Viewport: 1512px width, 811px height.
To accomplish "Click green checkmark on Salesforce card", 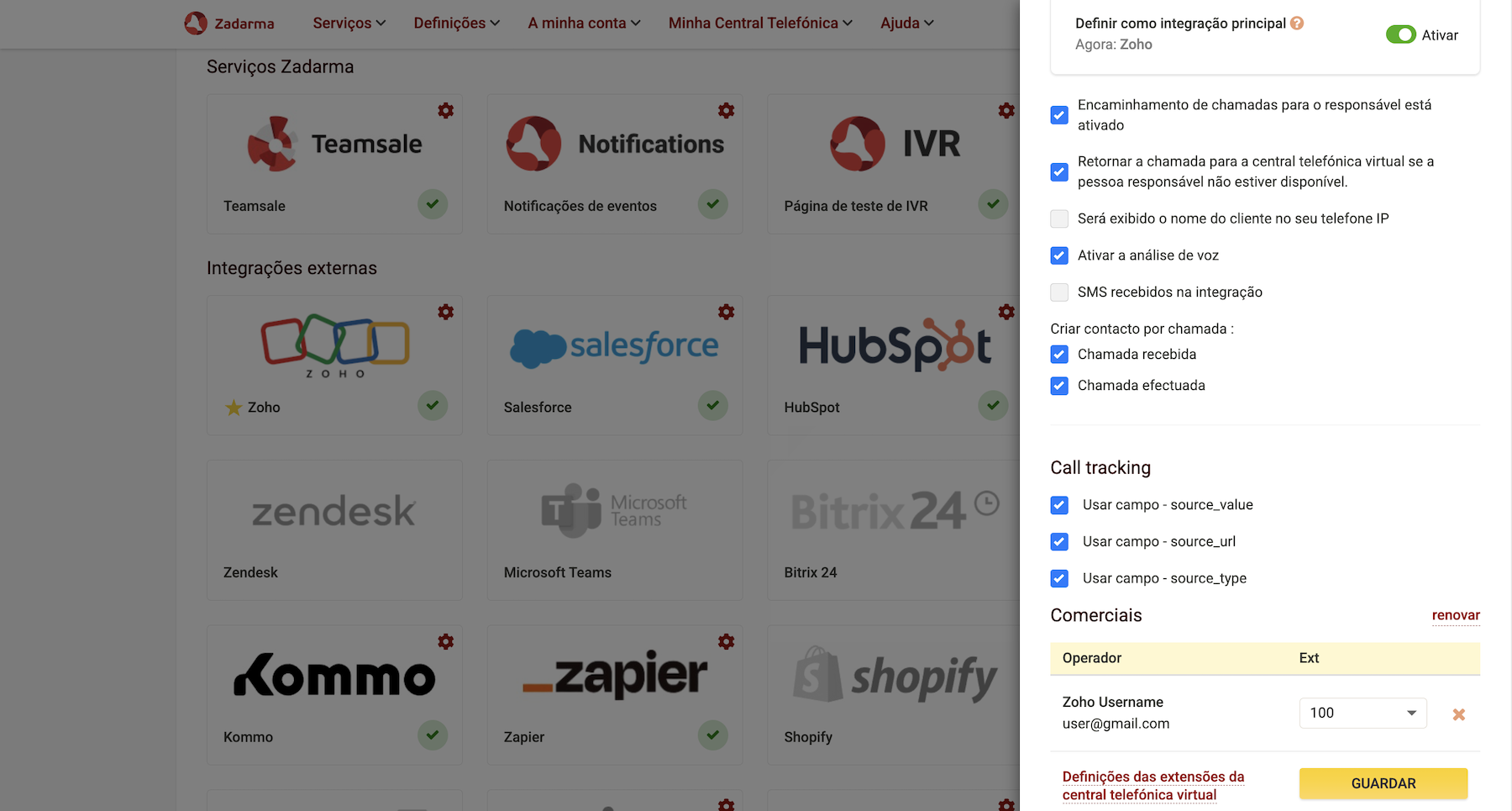I will (x=713, y=406).
